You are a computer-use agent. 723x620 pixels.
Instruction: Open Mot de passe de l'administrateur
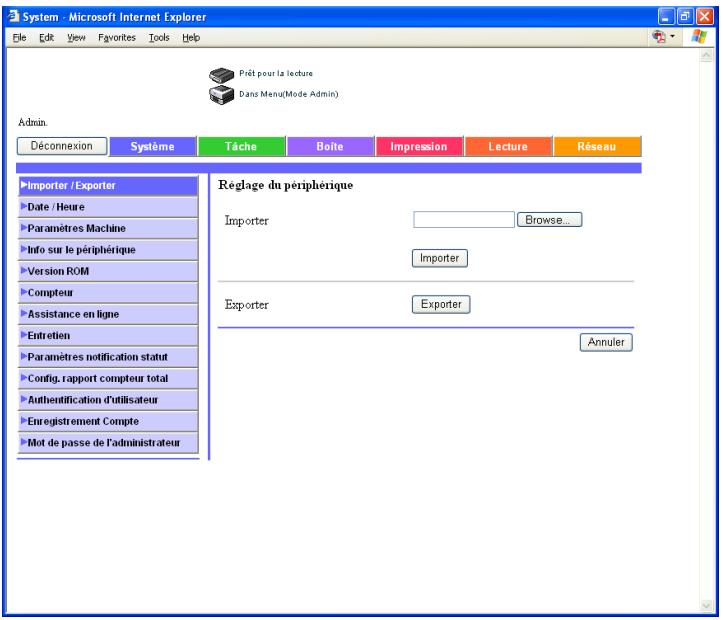pos(108,443)
